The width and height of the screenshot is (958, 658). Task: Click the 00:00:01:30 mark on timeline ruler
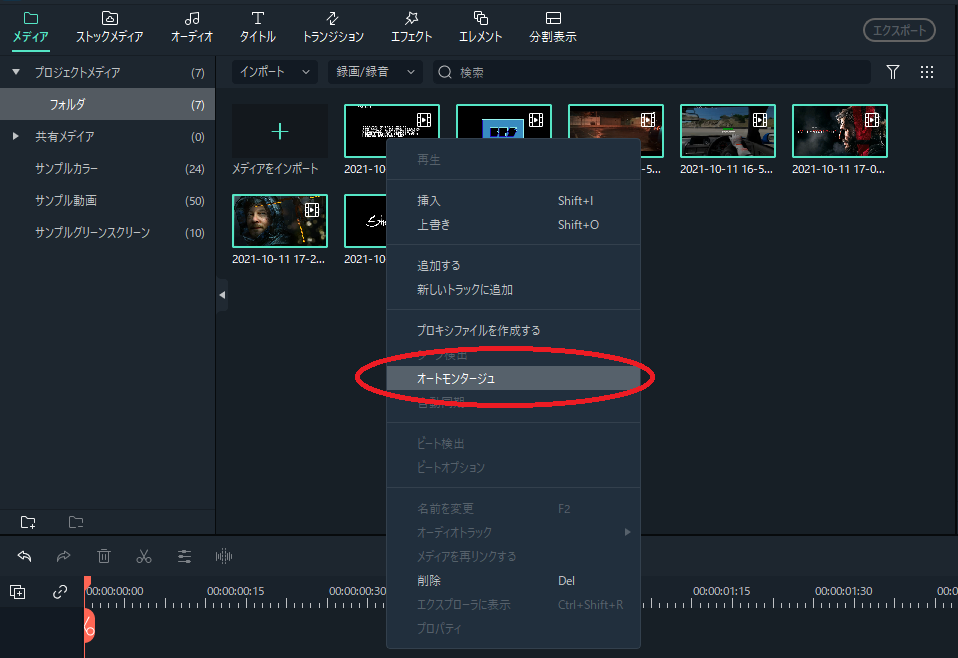coord(843,591)
